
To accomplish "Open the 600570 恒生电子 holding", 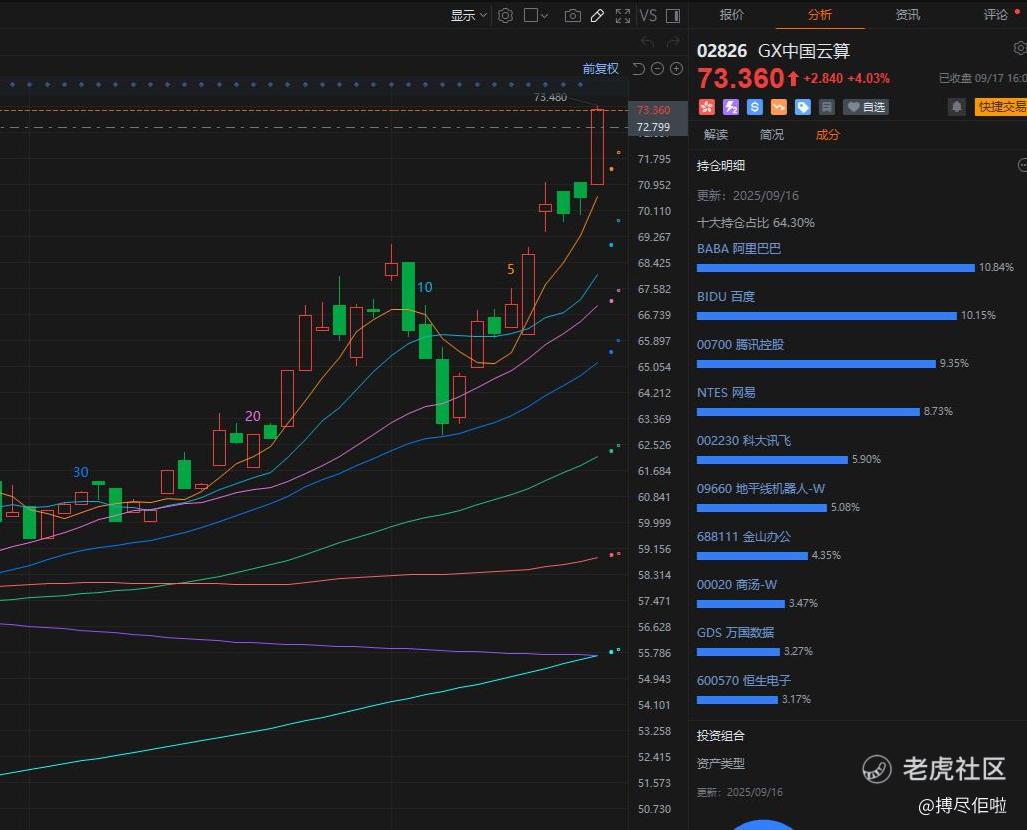I will pyautogui.click(x=743, y=681).
